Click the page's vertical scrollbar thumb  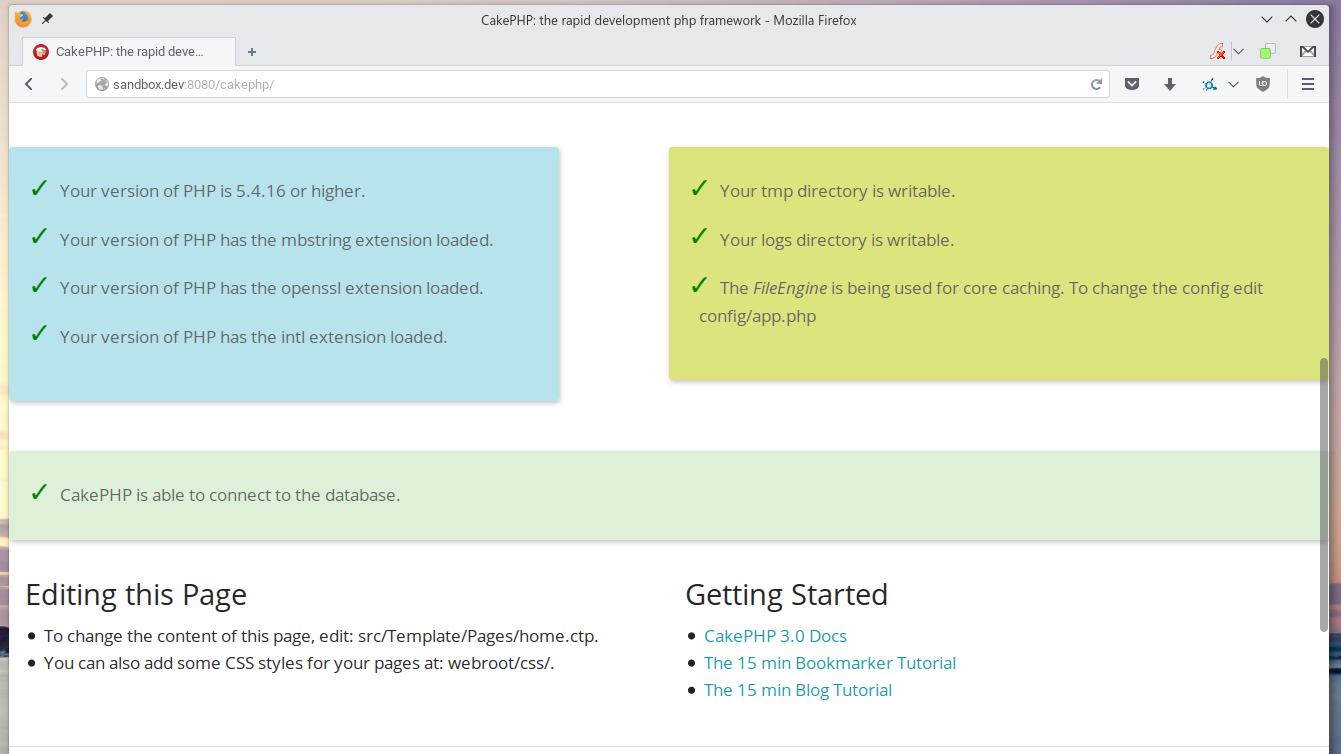tap(1324, 495)
